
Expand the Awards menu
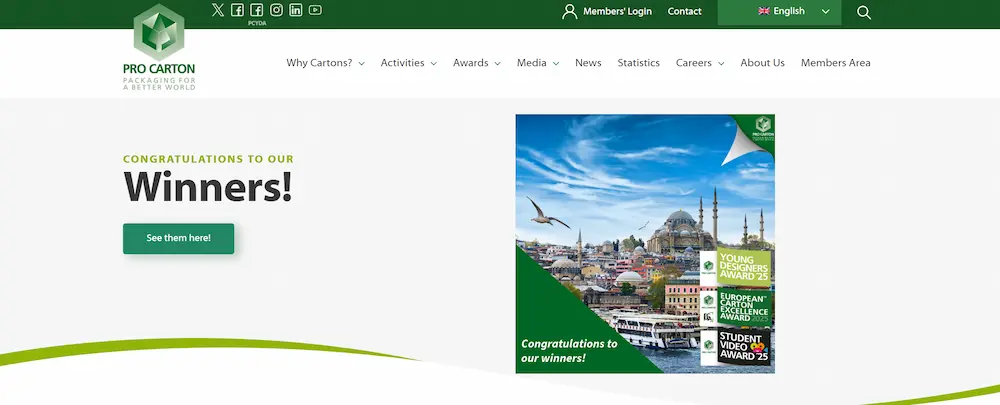click(476, 63)
